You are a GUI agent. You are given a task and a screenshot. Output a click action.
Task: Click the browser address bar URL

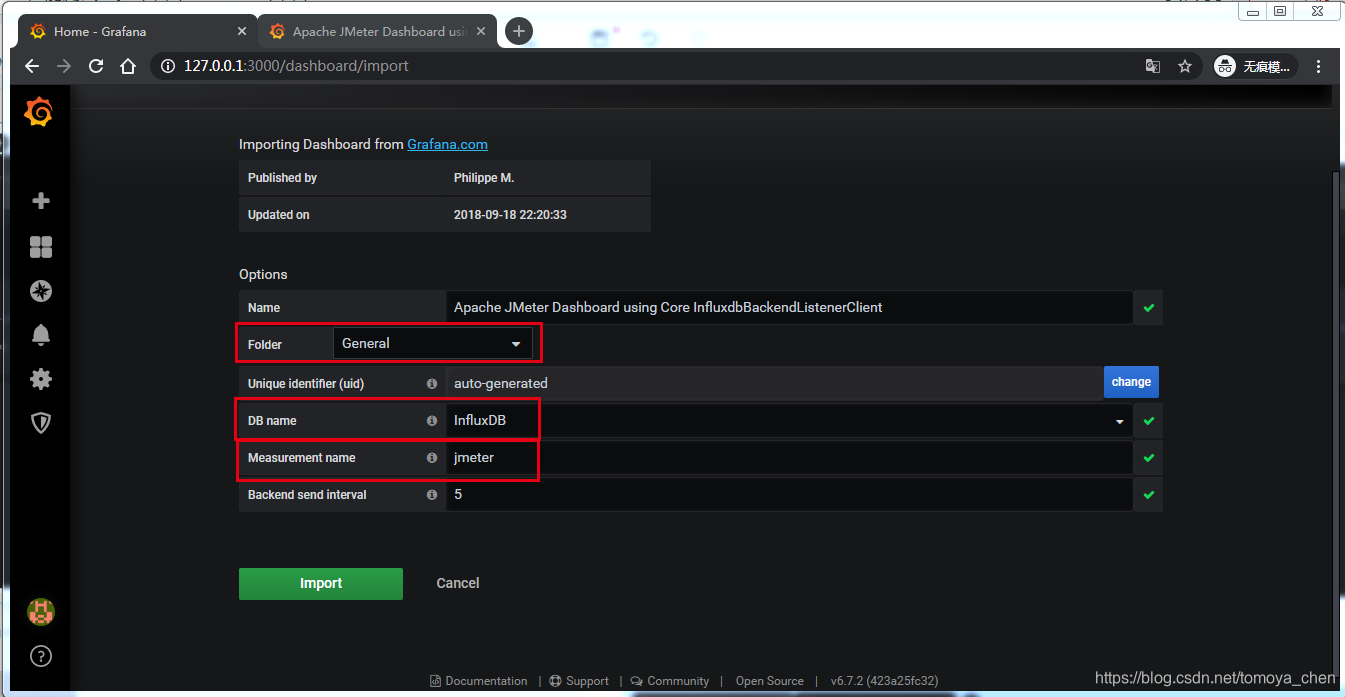(296, 66)
